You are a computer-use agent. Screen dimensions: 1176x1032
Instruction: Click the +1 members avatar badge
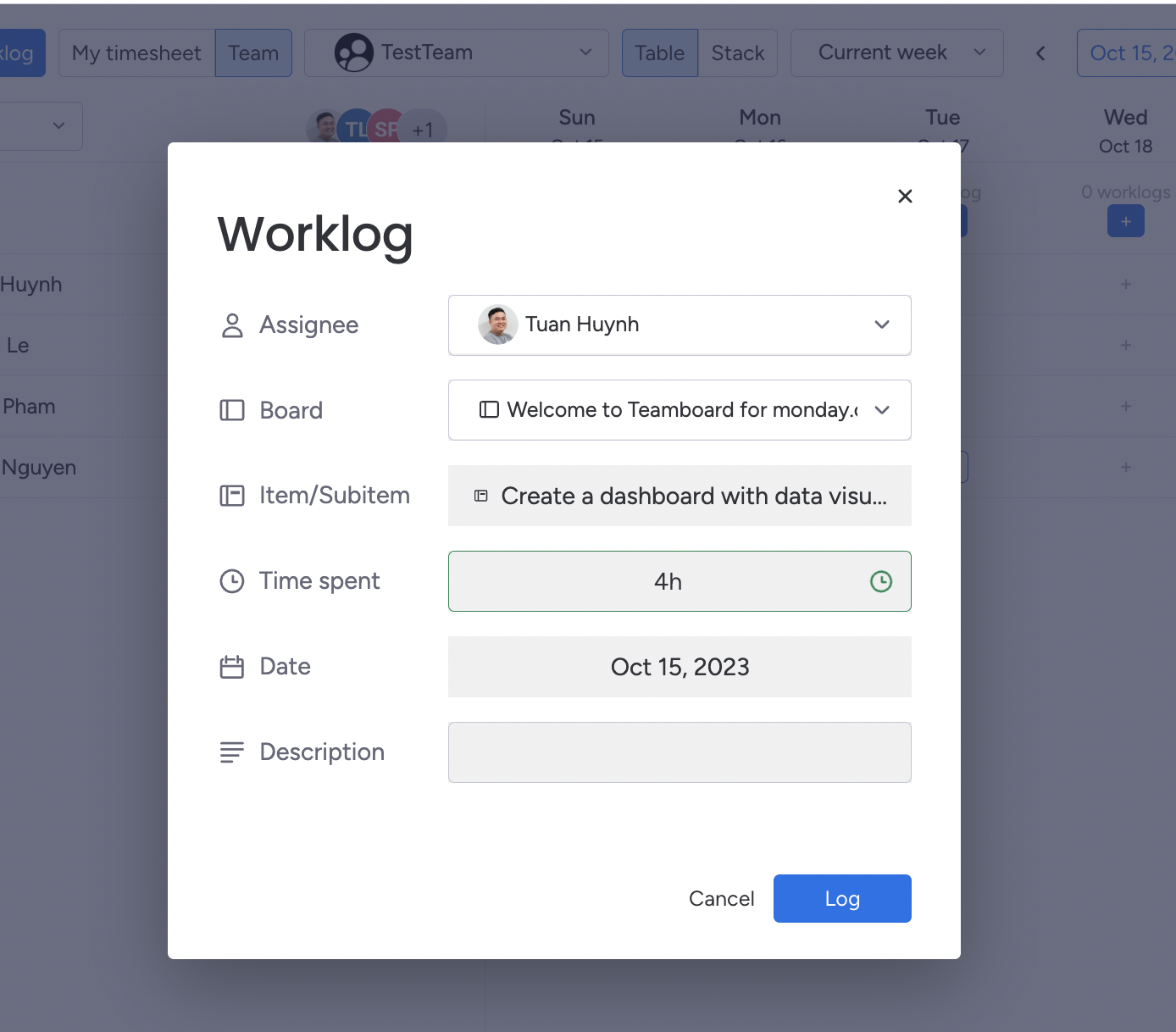pos(423,130)
